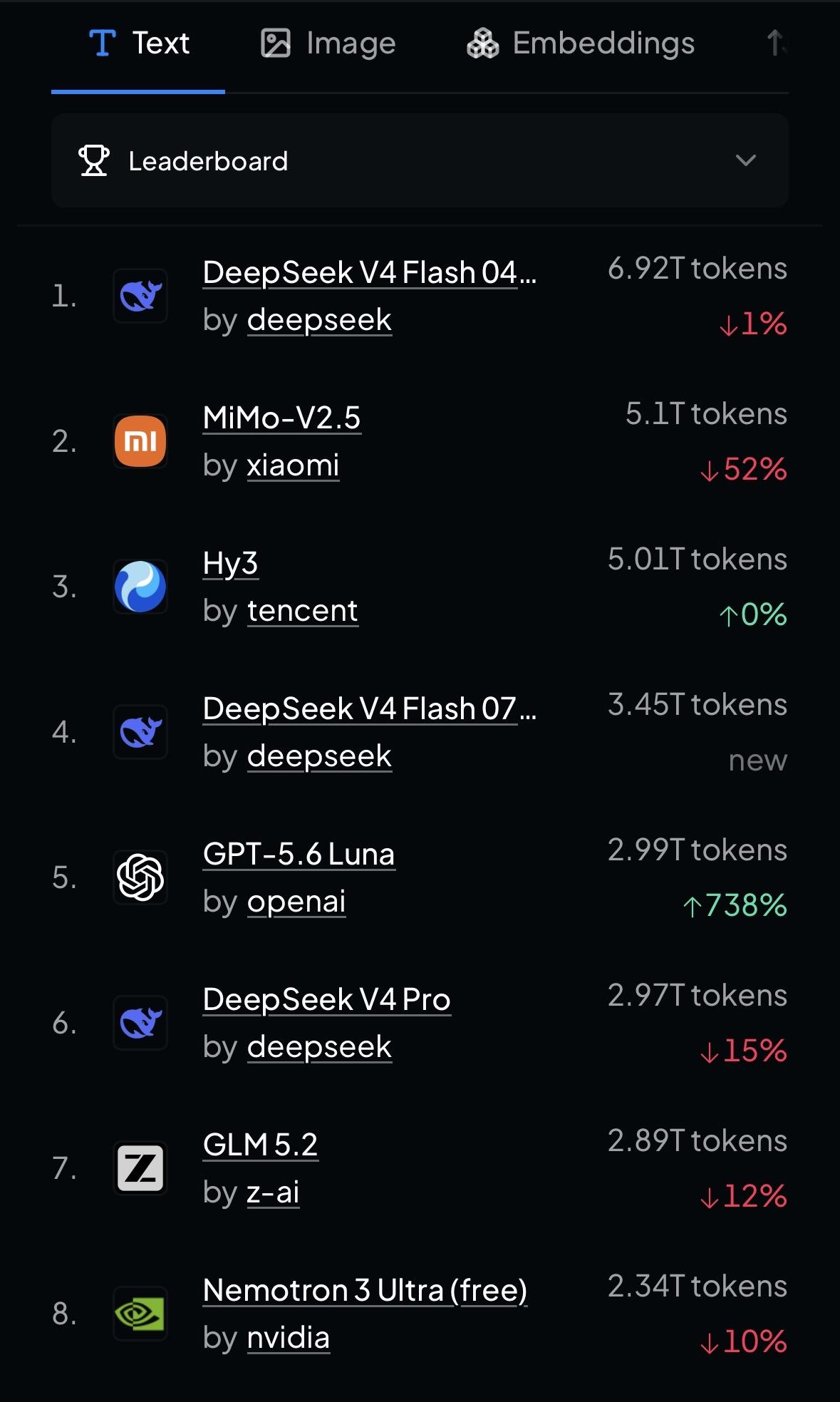Open the nvidia provider link
The height and width of the screenshot is (1402, 840).
[x=289, y=1338]
